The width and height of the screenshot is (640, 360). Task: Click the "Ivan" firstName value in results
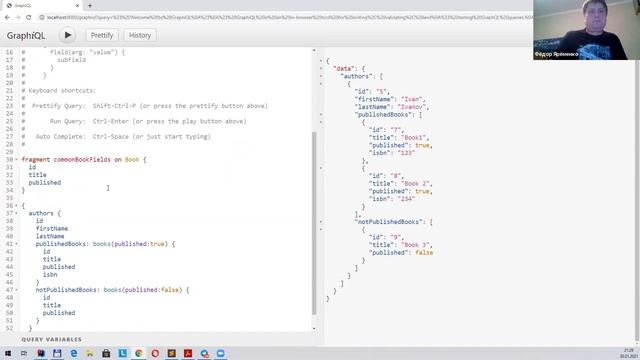(x=412, y=99)
